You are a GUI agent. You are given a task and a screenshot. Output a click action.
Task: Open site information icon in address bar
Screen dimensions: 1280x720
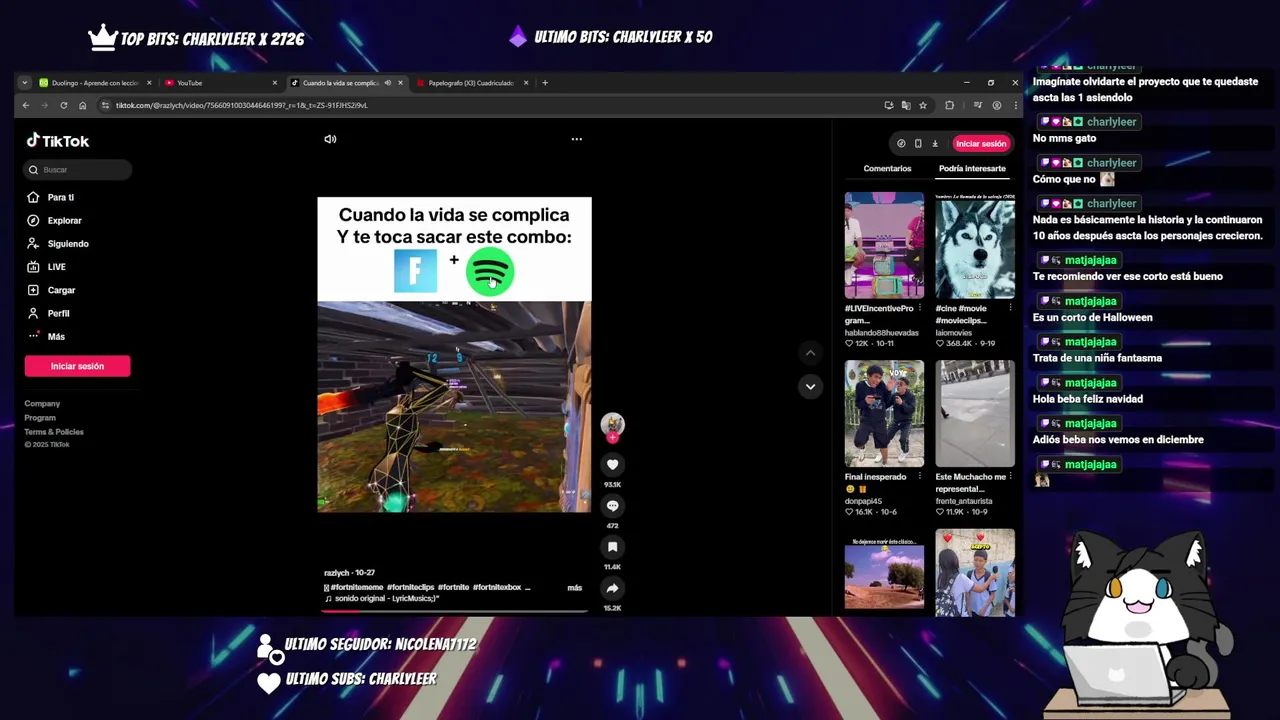click(105, 105)
